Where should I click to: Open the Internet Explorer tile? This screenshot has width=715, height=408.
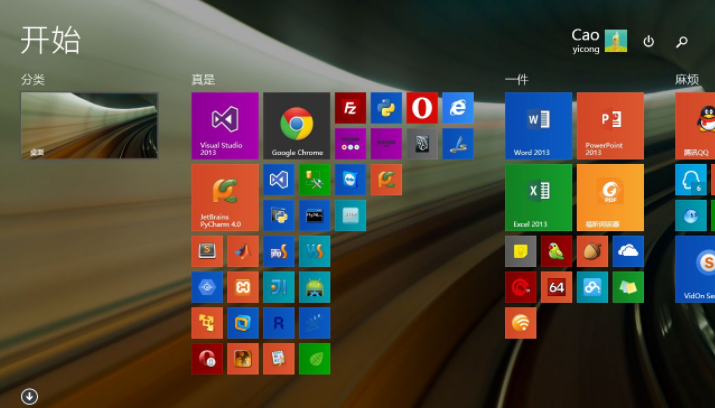coord(458,108)
